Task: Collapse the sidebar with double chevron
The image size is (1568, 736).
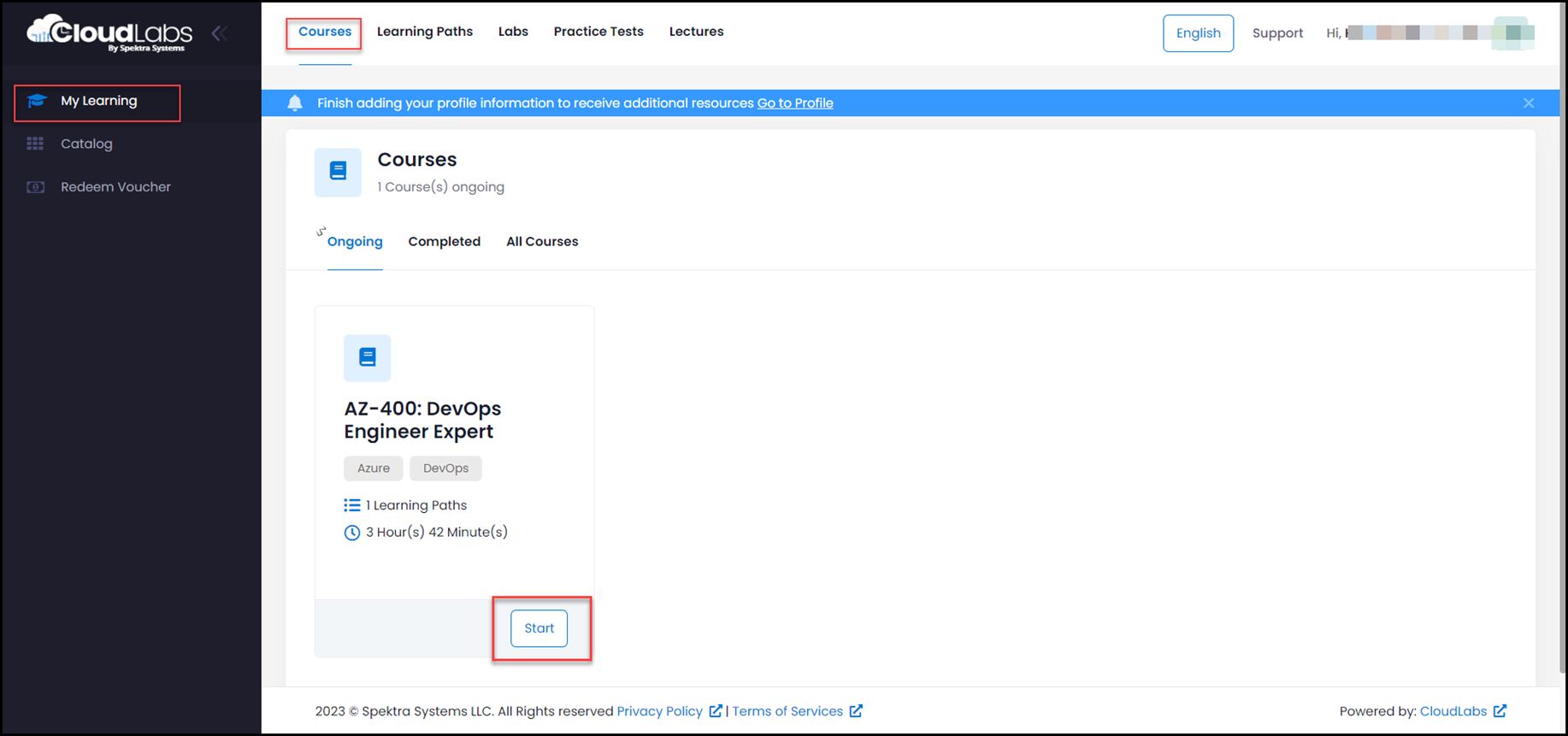Action: pos(220,33)
